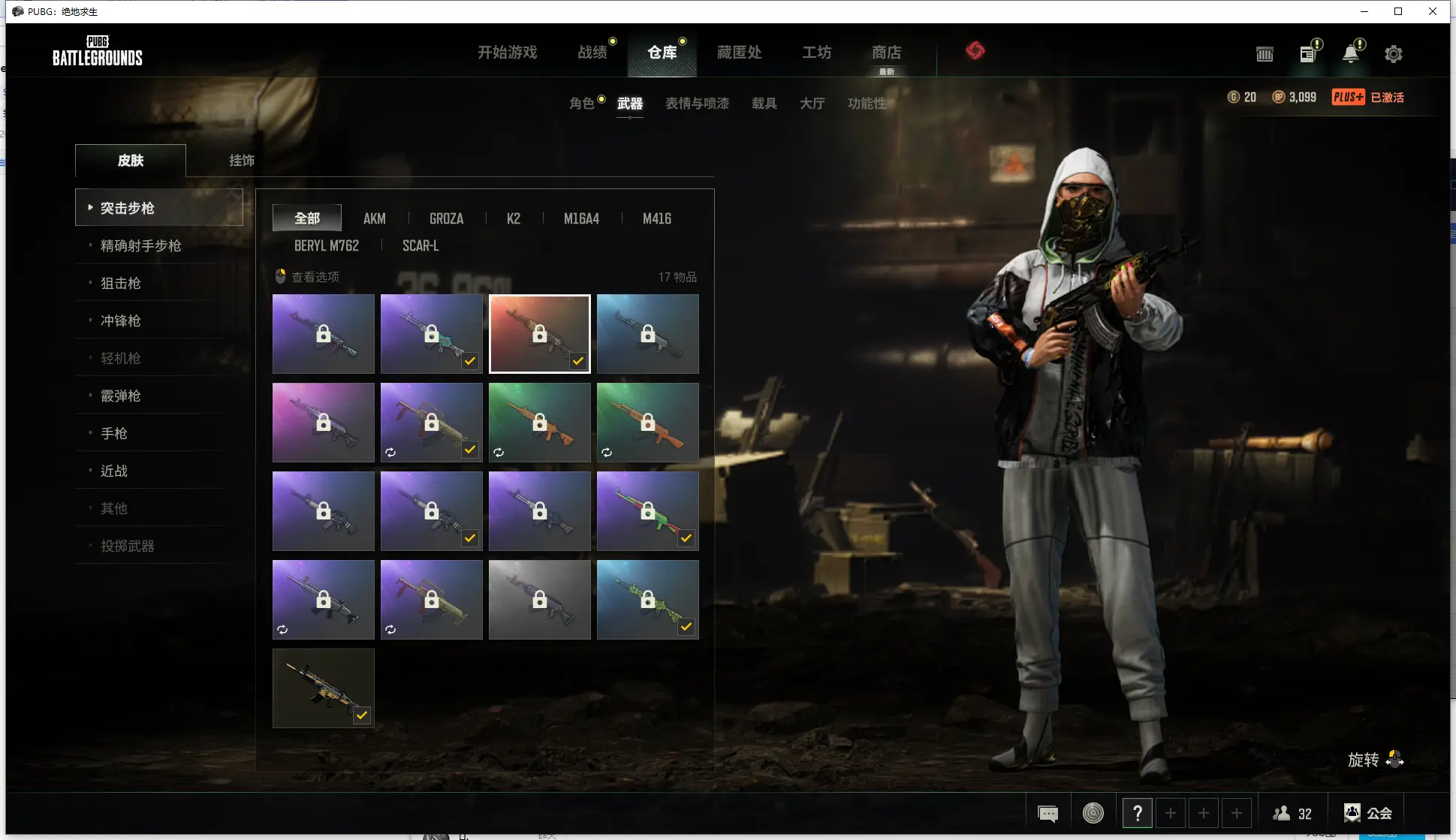The height and width of the screenshot is (840, 1456).
Task: Click swap icon on second-row yellow Groza skin
Action: [x=390, y=453]
